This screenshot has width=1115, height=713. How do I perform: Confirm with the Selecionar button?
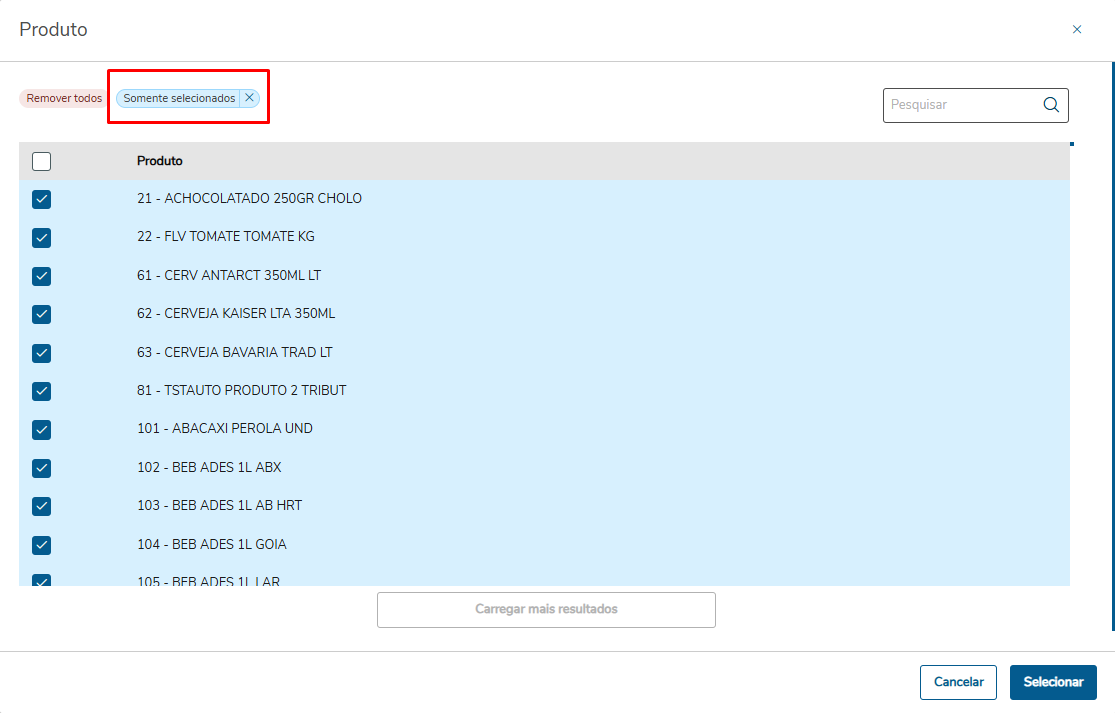click(x=1053, y=682)
